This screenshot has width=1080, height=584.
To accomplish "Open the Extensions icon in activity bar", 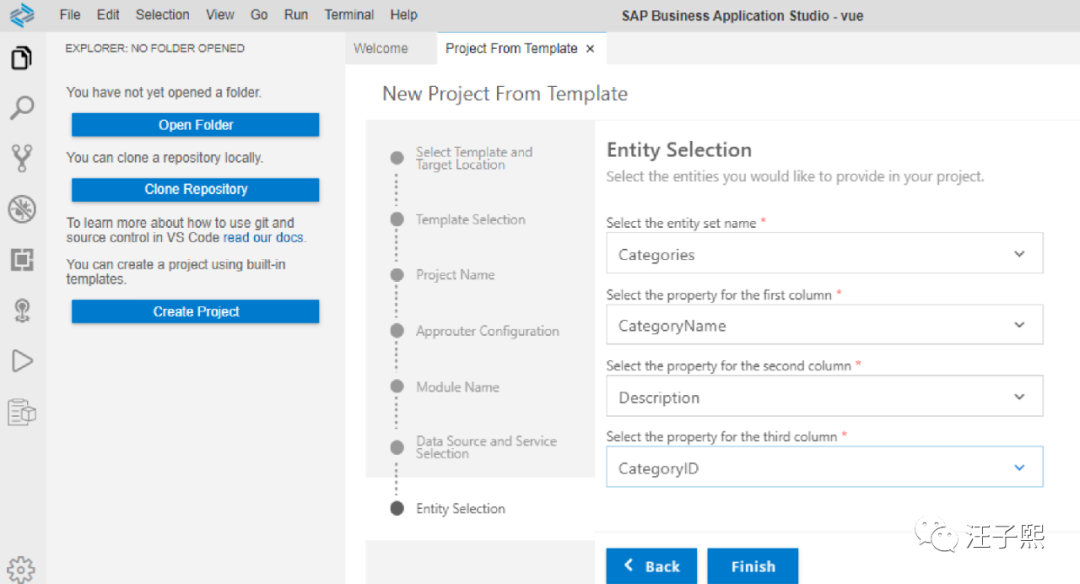I will click(21, 260).
